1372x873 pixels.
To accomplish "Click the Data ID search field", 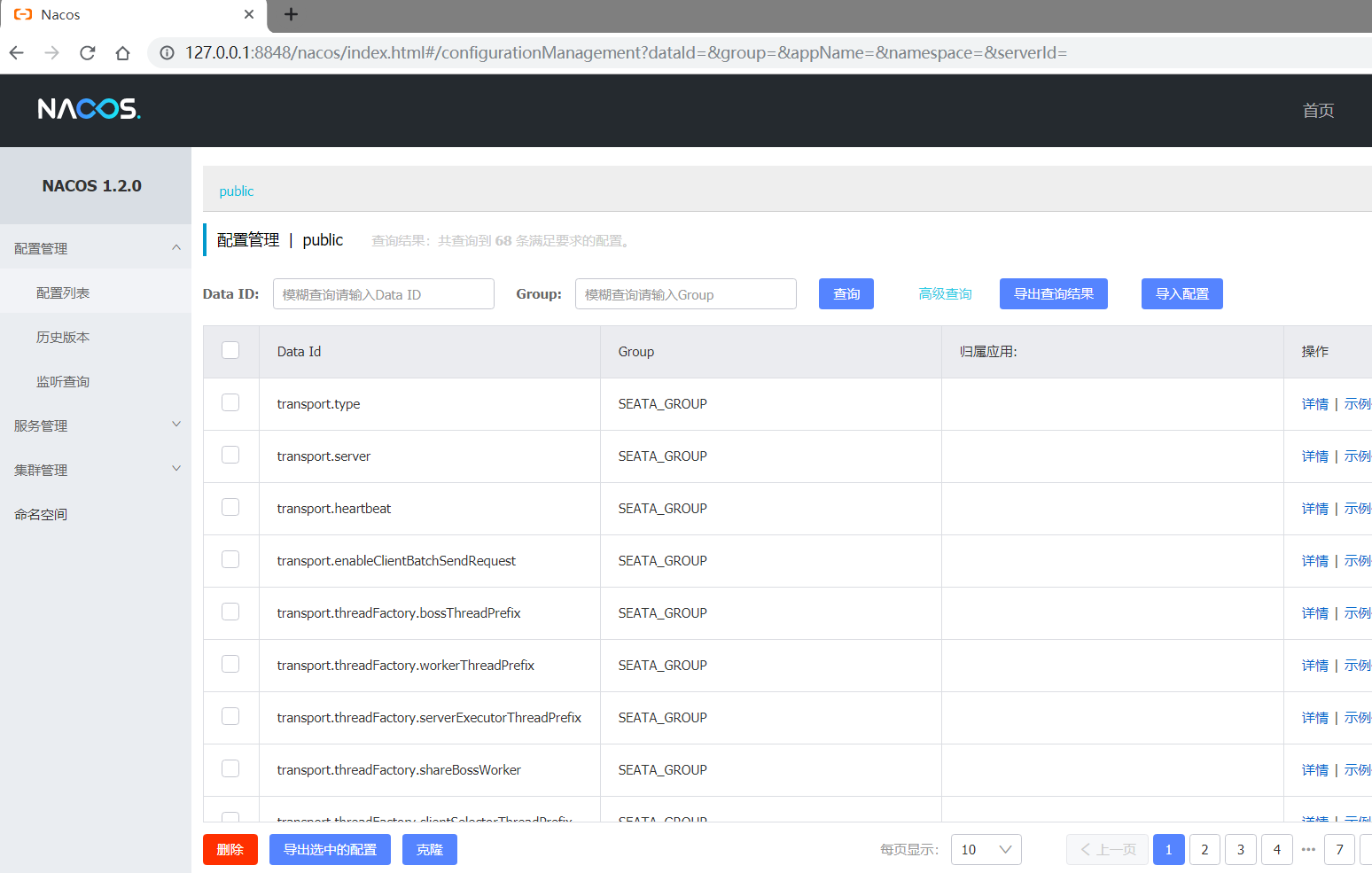I will (384, 294).
